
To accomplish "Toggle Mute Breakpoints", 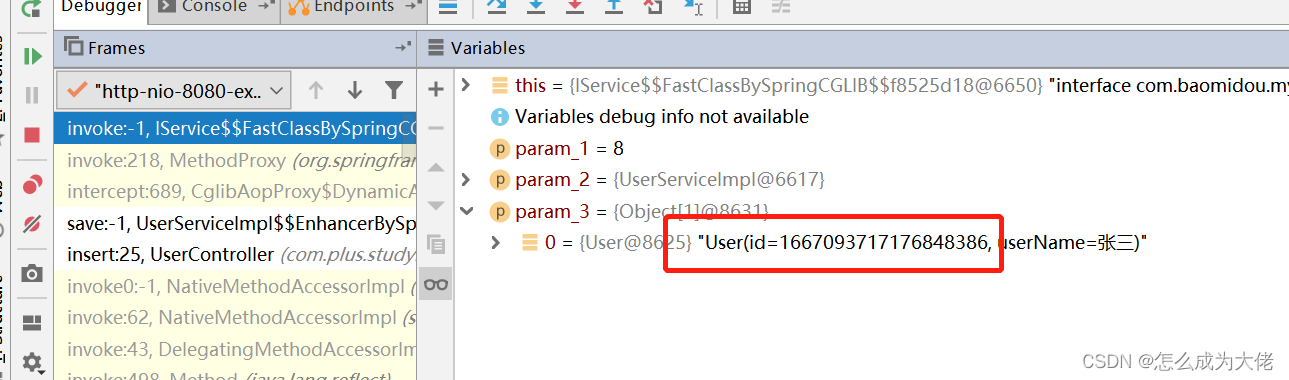I will pyautogui.click(x=32, y=223).
